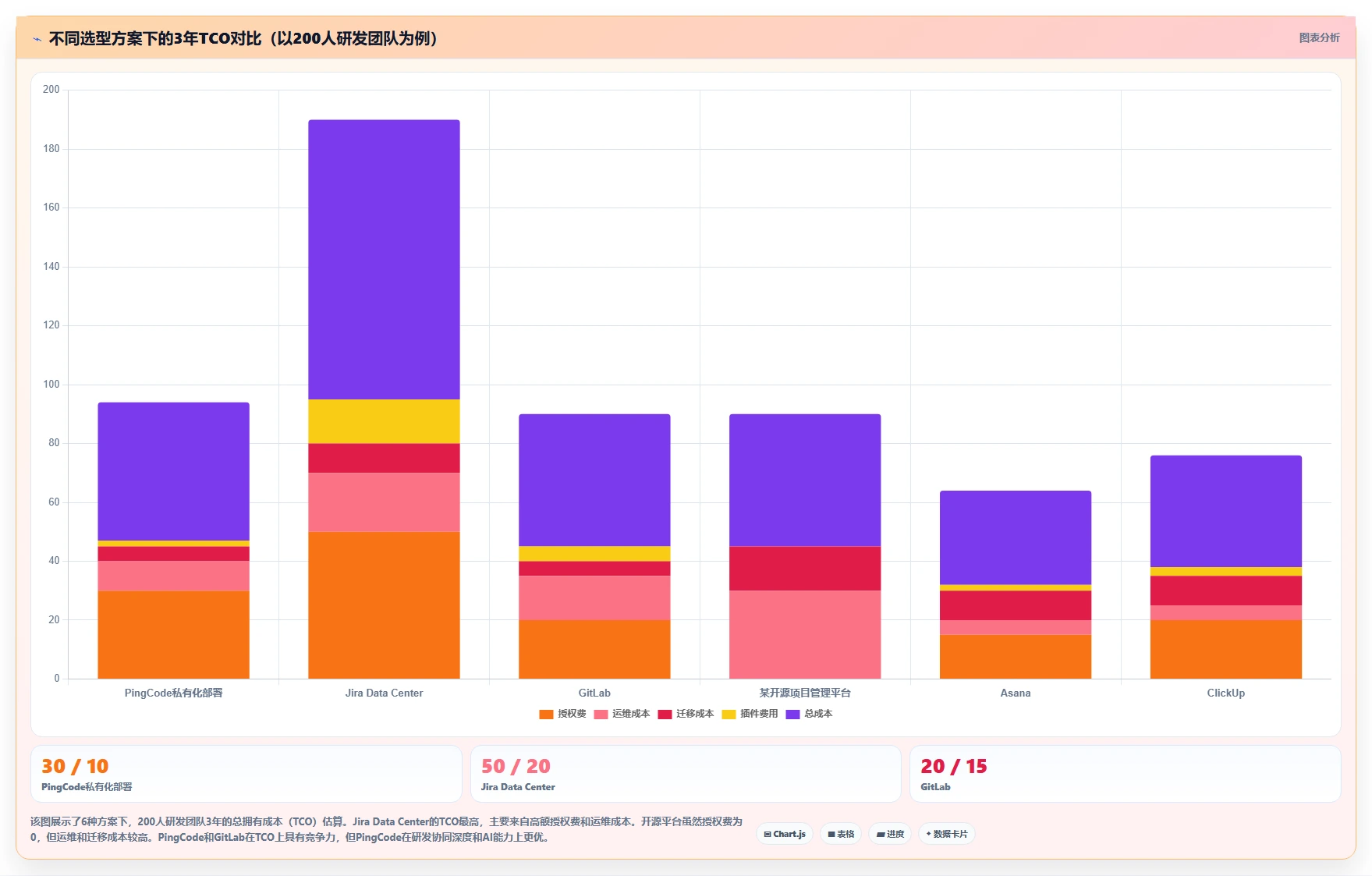1372x876 pixels.
Task: Click the red 迁移成本 segment of the Jira bar
Action: [384, 458]
